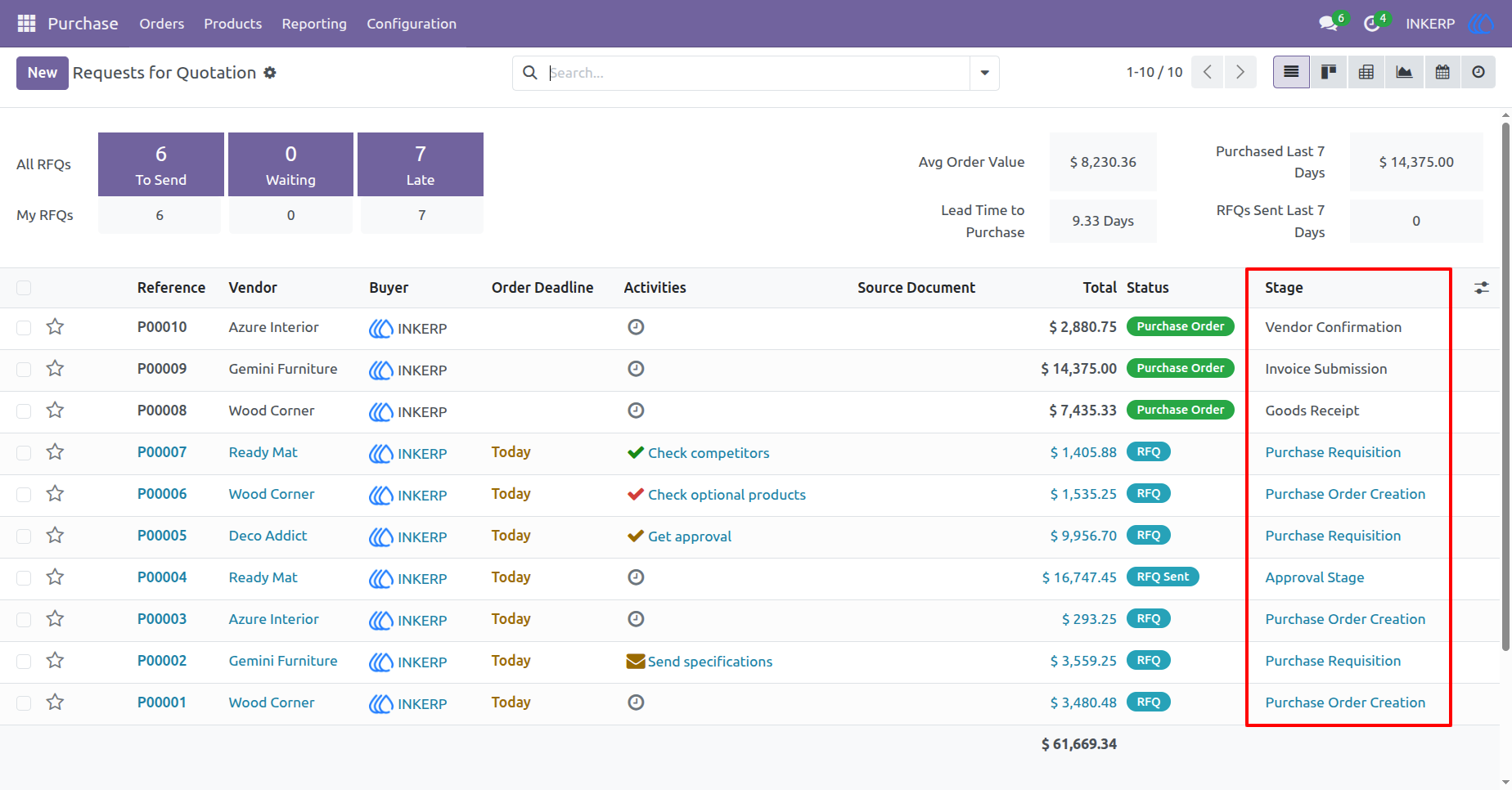Switch to Kanban view
The height and width of the screenshot is (790, 1512).
pyautogui.click(x=1329, y=72)
